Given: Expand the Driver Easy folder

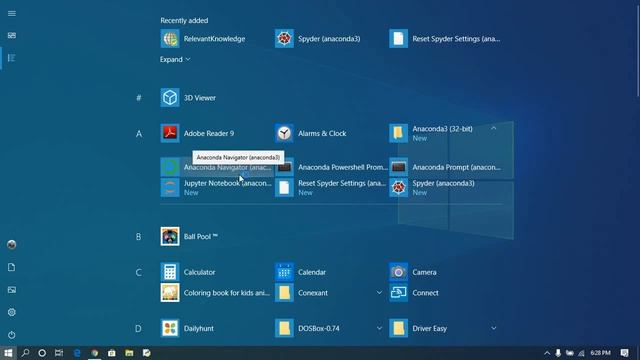Looking at the screenshot, I should pos(493,328).
